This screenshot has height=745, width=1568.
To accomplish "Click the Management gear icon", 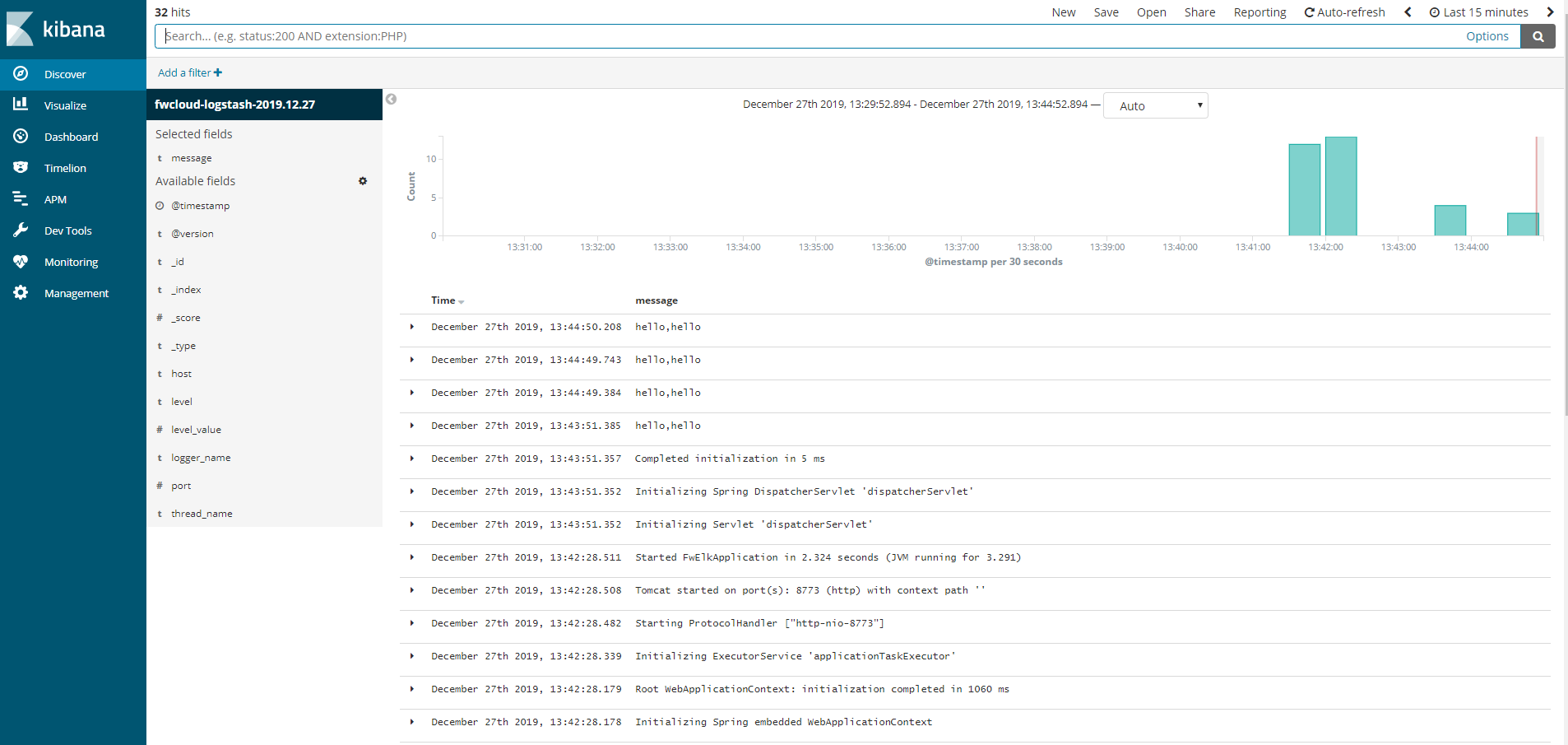I will click(21, 293).
